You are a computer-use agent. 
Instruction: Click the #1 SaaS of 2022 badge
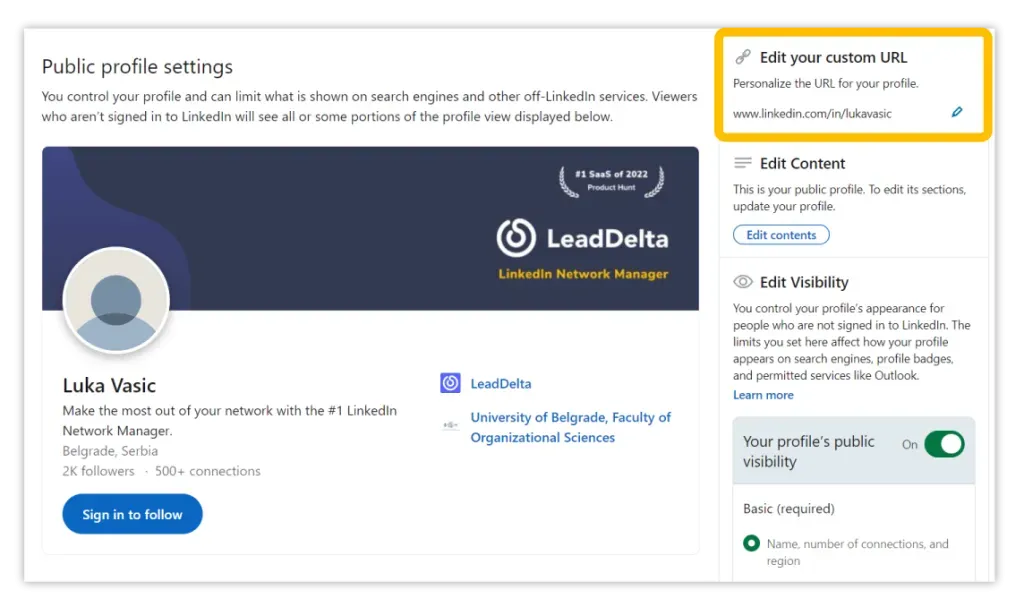coord(611,180)
